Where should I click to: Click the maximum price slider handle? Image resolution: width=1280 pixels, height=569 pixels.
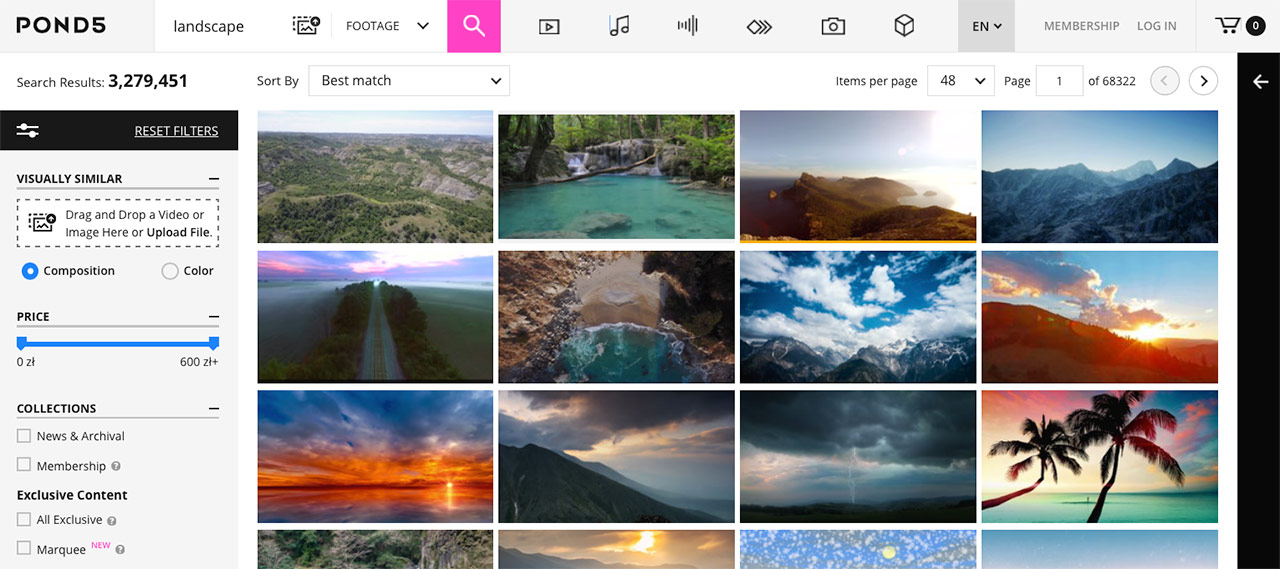click(x=214, y=343)
